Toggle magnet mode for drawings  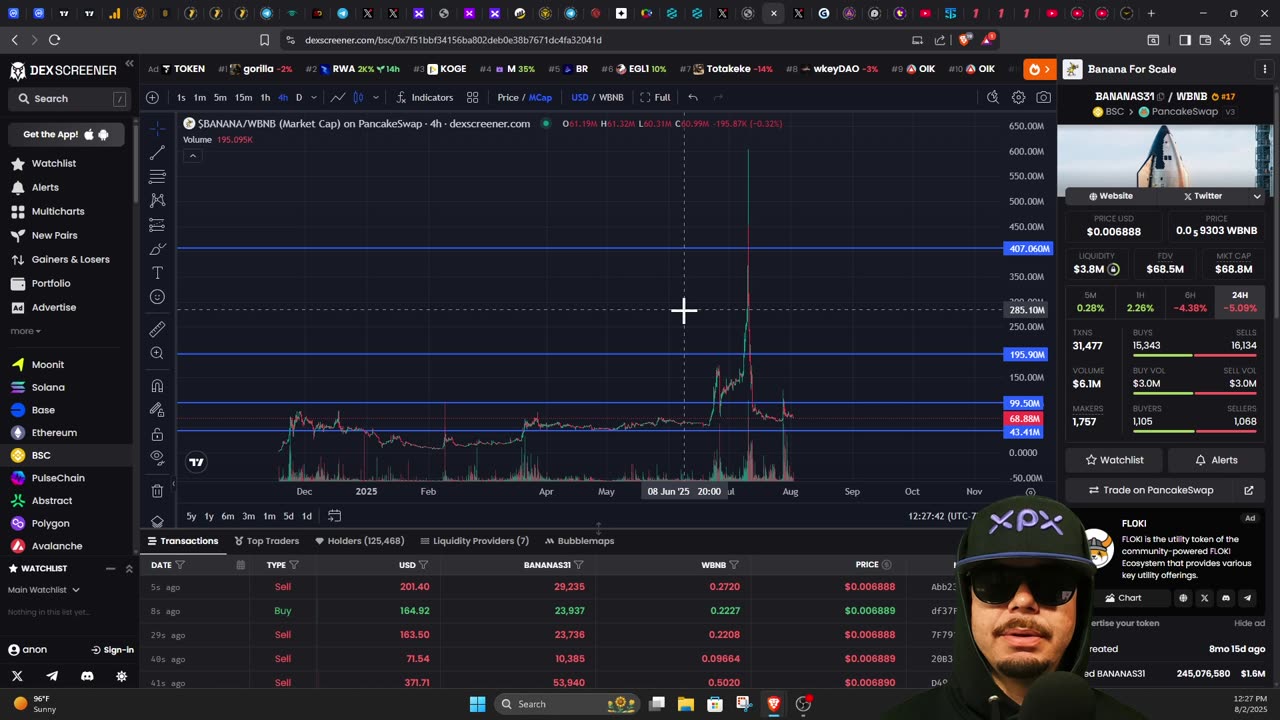157,386
